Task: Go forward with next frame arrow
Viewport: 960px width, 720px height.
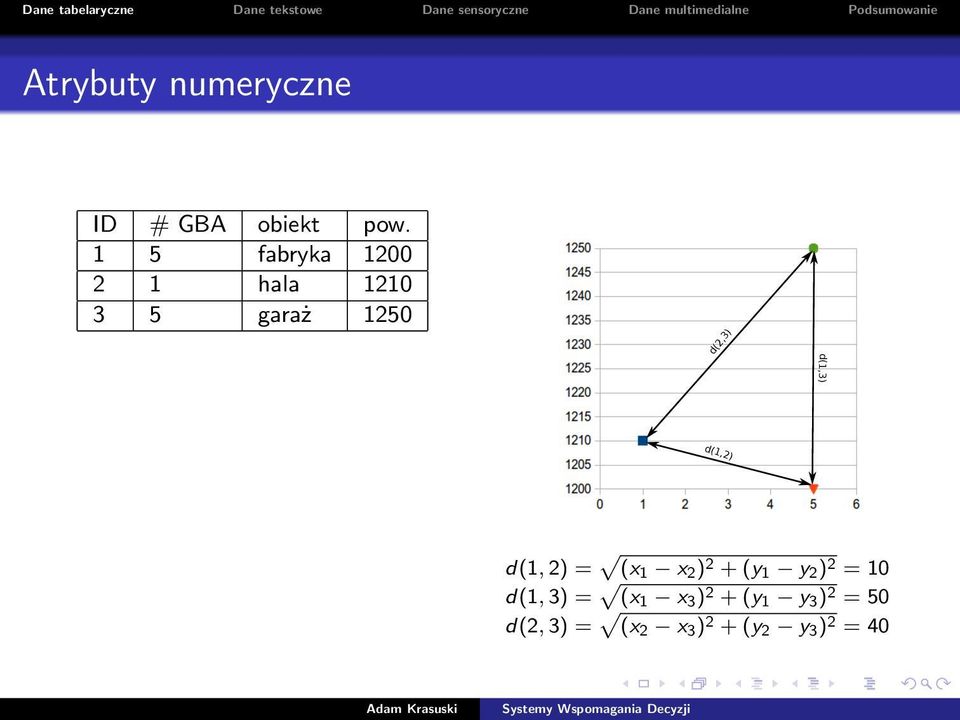Action: click(x=719, y=683)
